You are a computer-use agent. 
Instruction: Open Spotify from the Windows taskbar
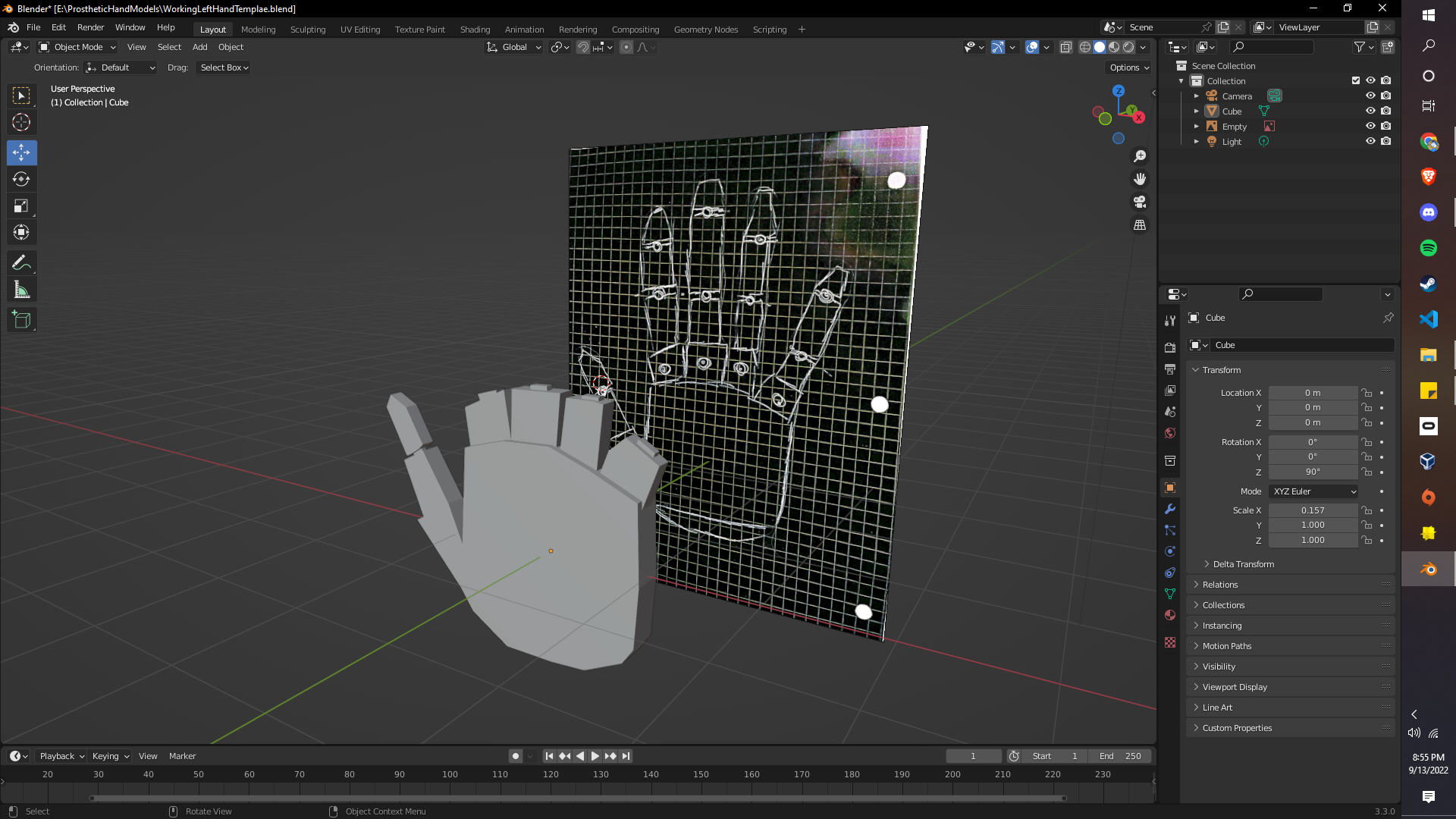coord(1429,248)
